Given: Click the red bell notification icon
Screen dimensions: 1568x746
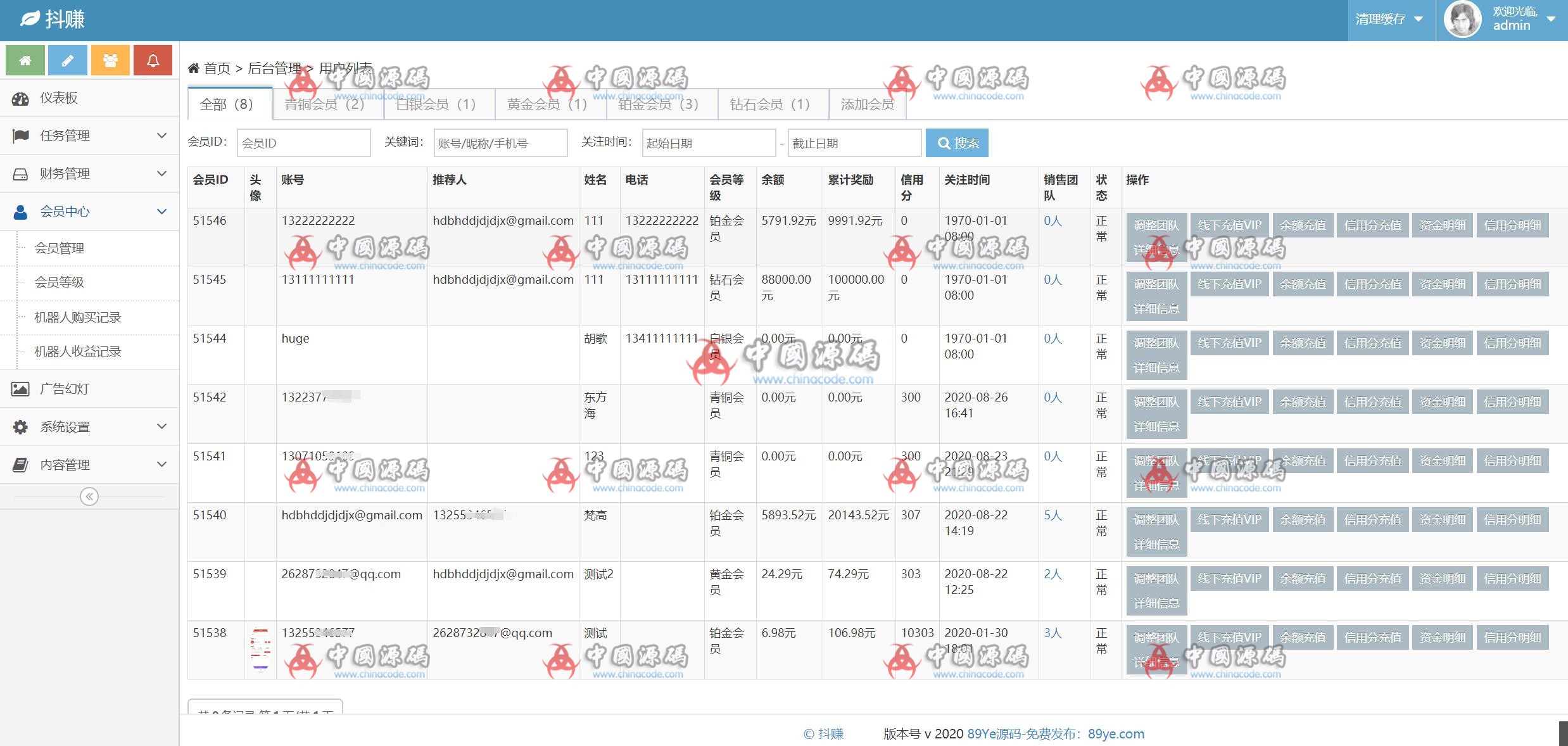Looking at the screenshot, I should [153, 60].
